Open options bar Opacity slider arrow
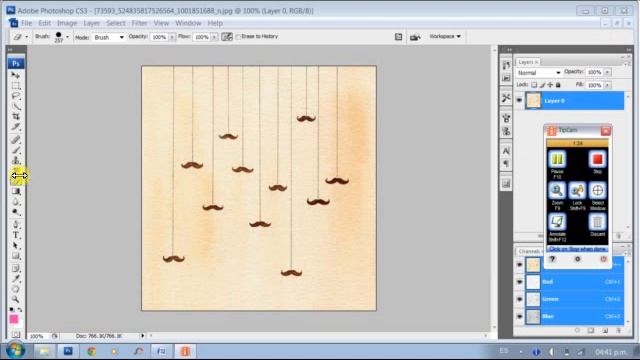 (x=172, y=37)
